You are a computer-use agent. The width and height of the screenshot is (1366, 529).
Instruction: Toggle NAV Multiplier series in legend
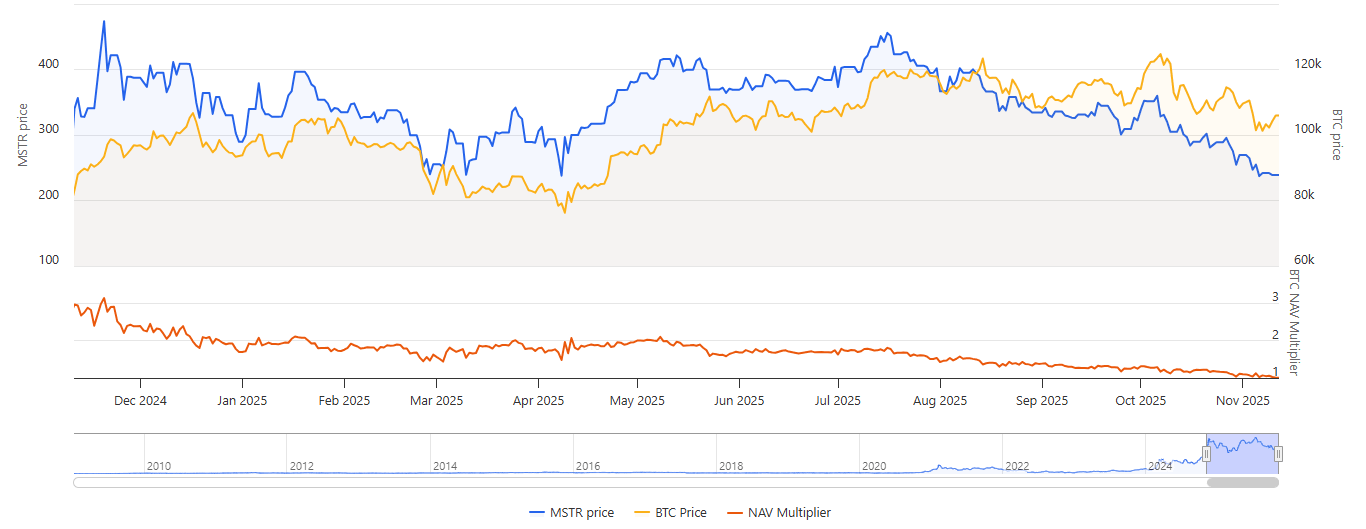(x=788, y=513)
